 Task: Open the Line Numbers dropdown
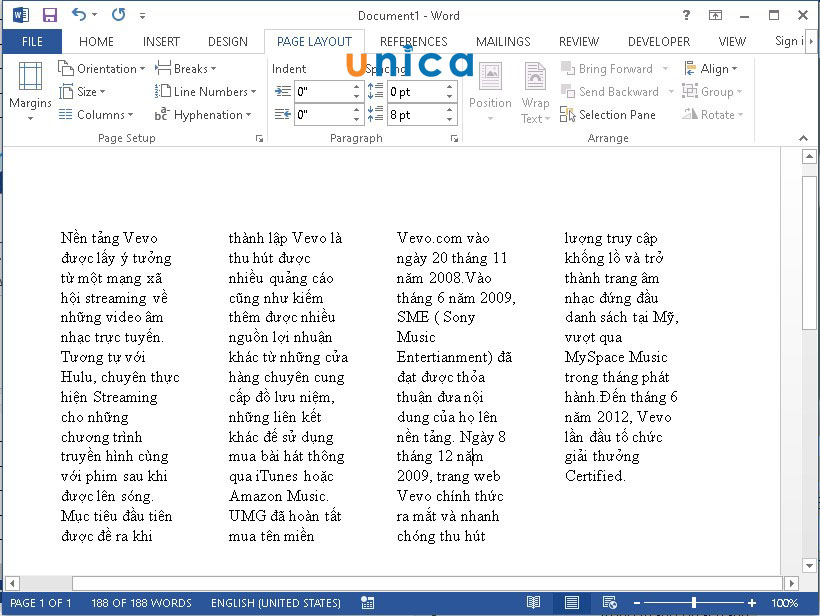[x=206, y=92]
